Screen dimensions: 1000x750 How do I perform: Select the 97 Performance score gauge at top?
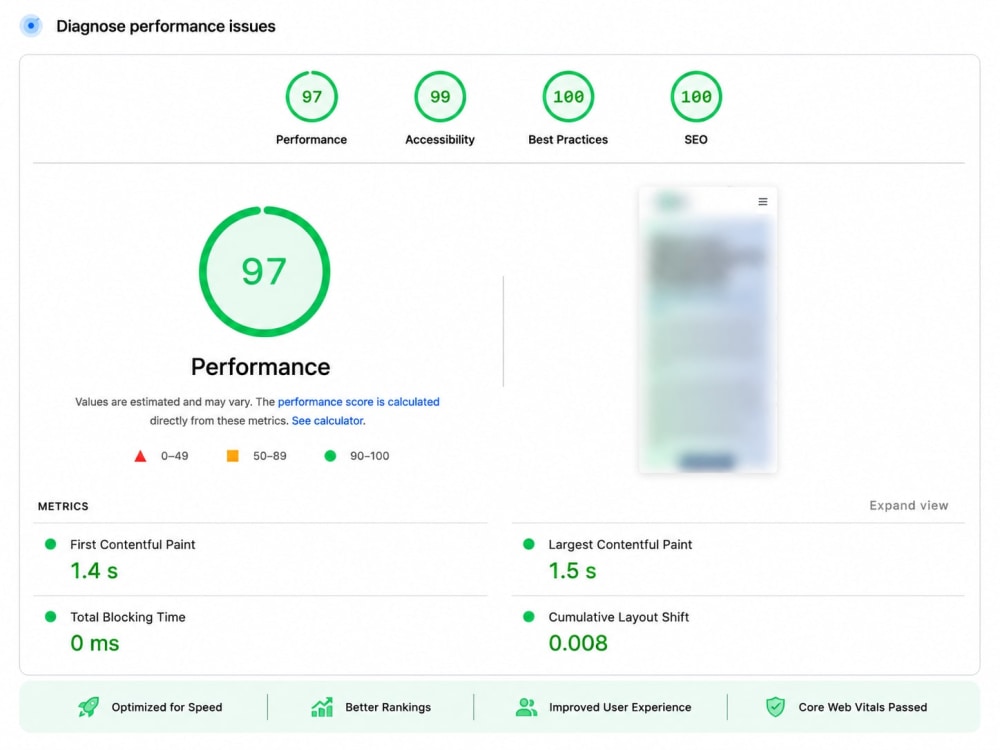[311, 96]
